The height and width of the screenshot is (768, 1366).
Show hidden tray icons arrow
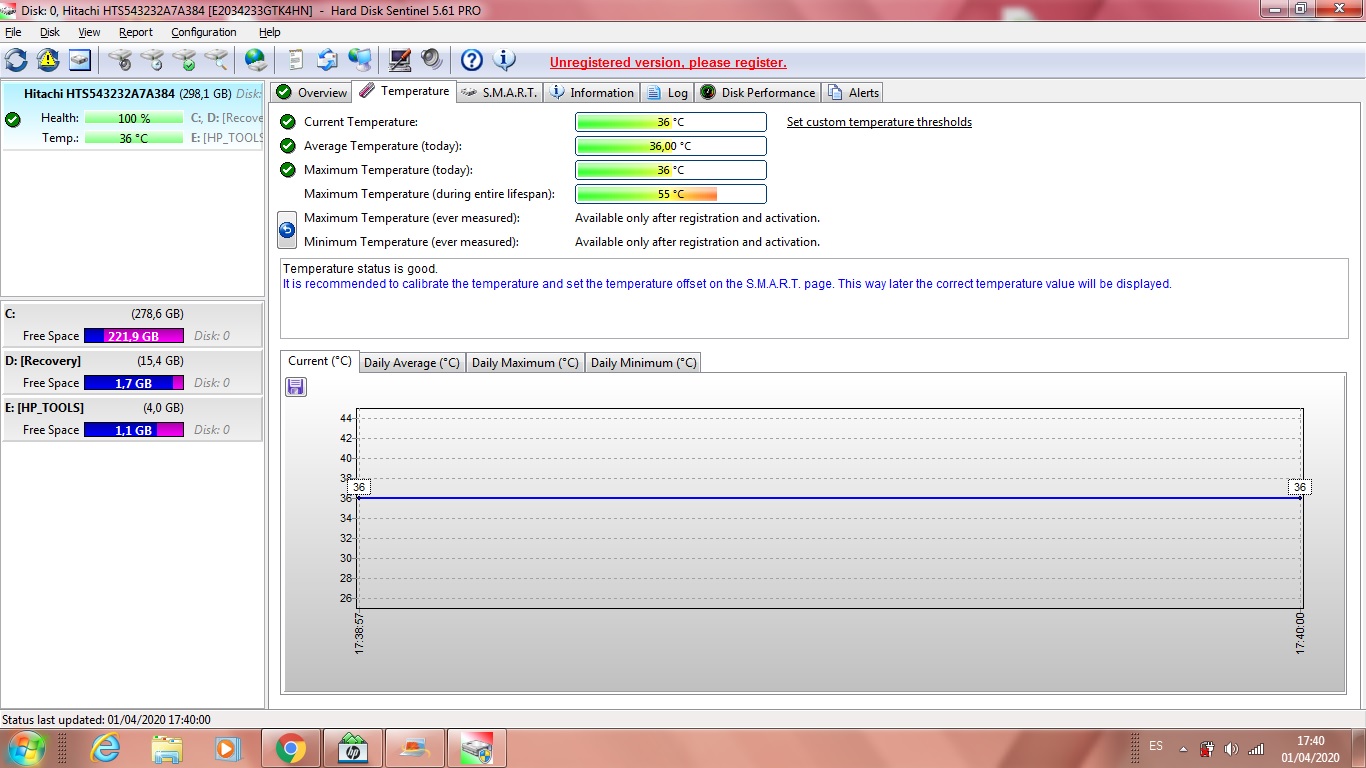coord(1183,749)
